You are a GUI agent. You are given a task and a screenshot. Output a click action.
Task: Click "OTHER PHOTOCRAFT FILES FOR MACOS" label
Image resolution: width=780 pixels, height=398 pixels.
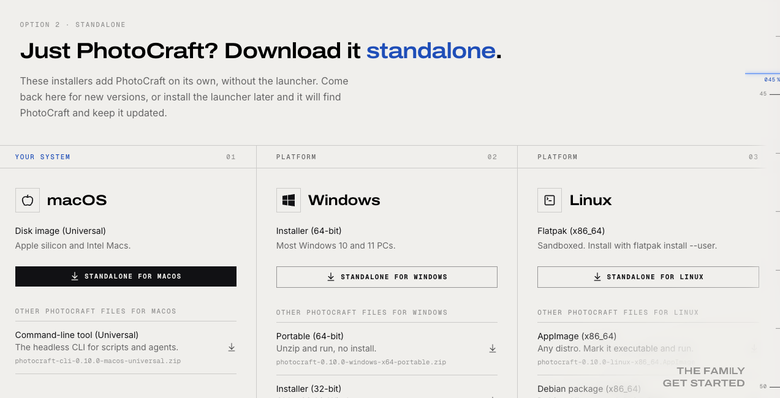(96, 311)
